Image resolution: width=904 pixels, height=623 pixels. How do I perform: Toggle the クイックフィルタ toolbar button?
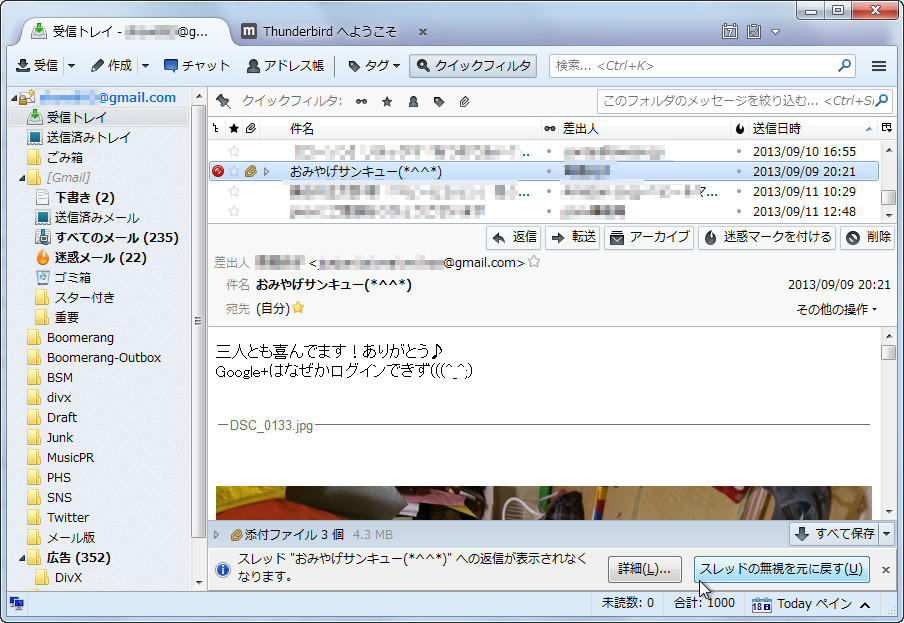pyautogui.click(x=473, y=66)
